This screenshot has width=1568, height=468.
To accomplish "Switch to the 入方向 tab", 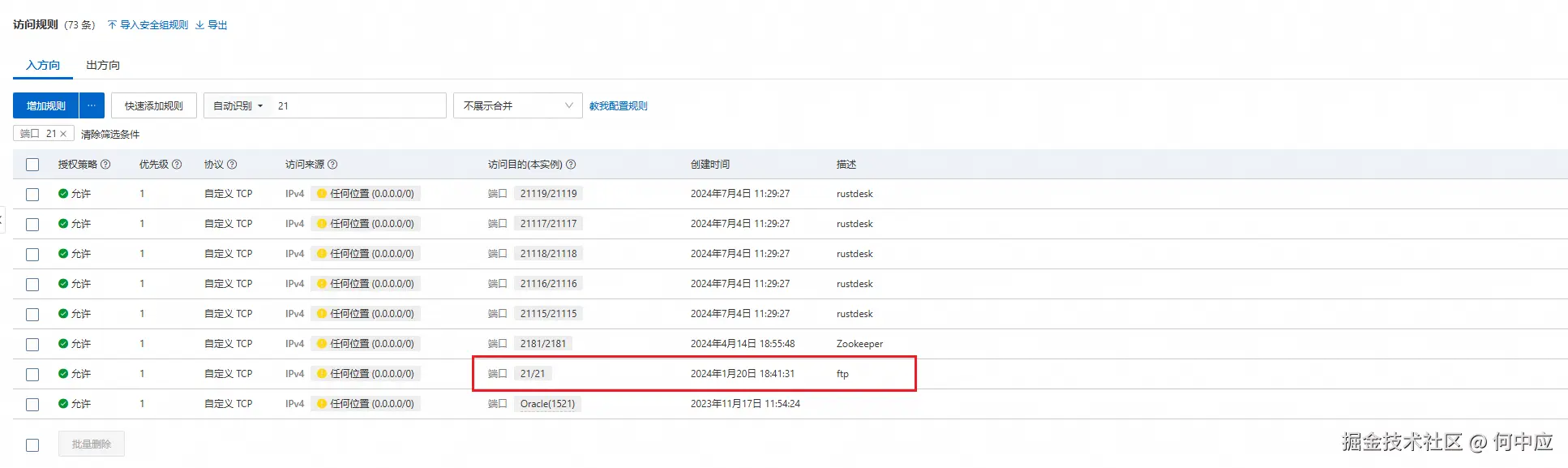I will [x=43, y=65].
